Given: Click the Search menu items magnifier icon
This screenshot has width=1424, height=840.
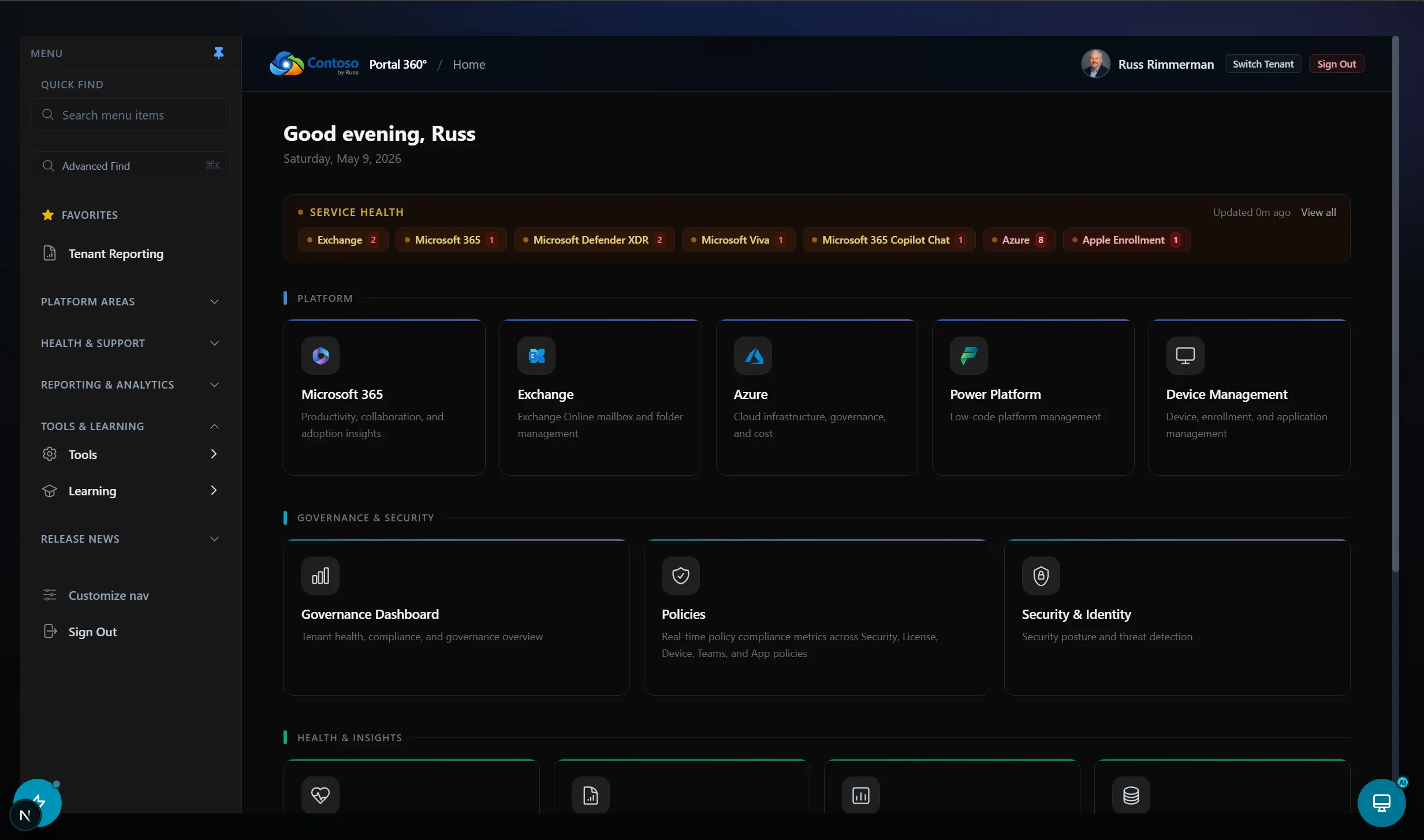Looking at the screenshot, I should point(48,115).
